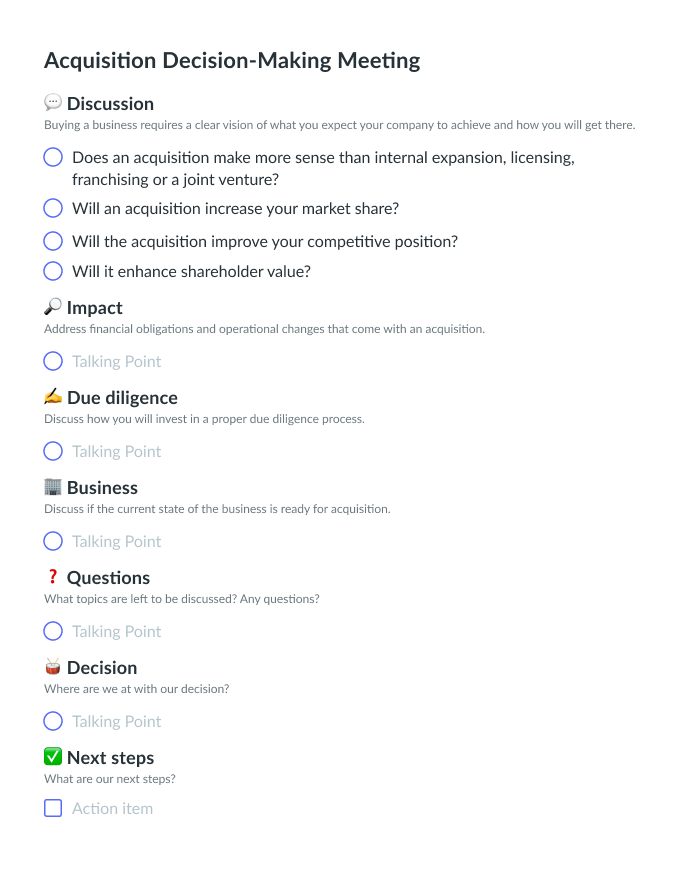Image resolution: width=684 pixels, height=872 pixels.
Task: Toggle the empty circle under Decision
Action: [53, 721]
